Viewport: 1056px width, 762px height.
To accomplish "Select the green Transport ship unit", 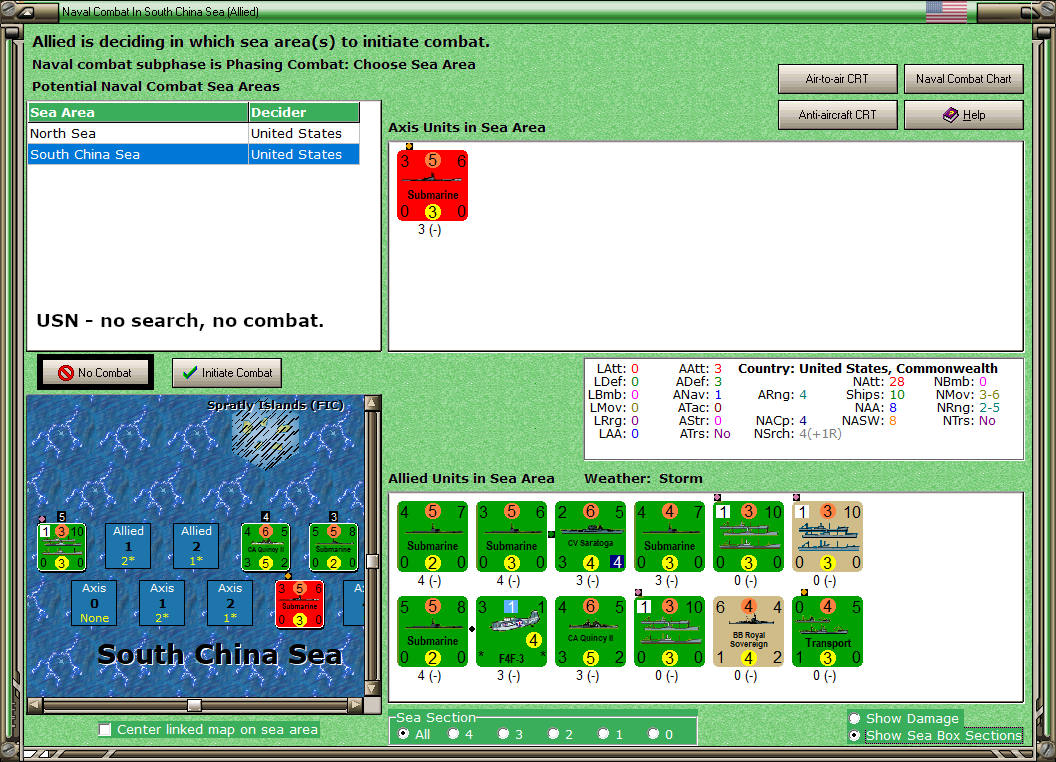I will (828, 631).
